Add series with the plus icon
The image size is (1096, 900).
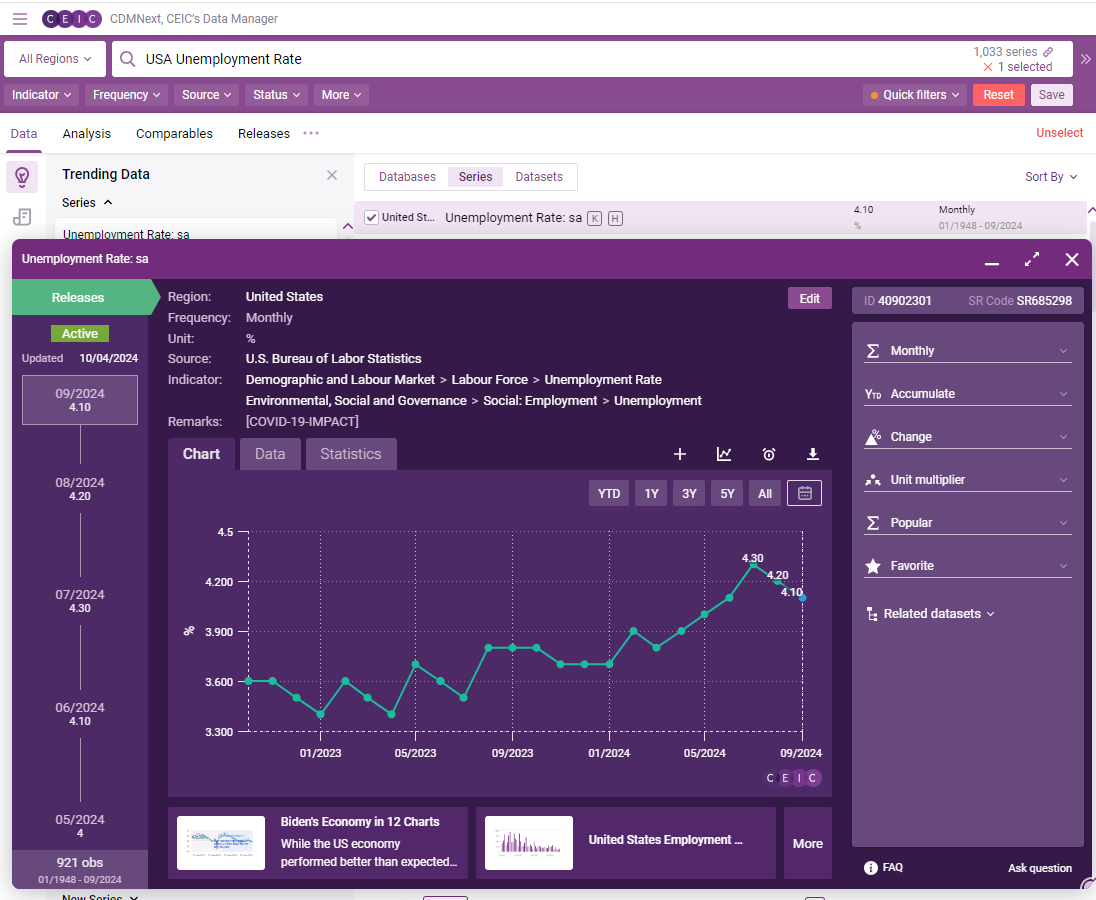[x=679, y=454]
